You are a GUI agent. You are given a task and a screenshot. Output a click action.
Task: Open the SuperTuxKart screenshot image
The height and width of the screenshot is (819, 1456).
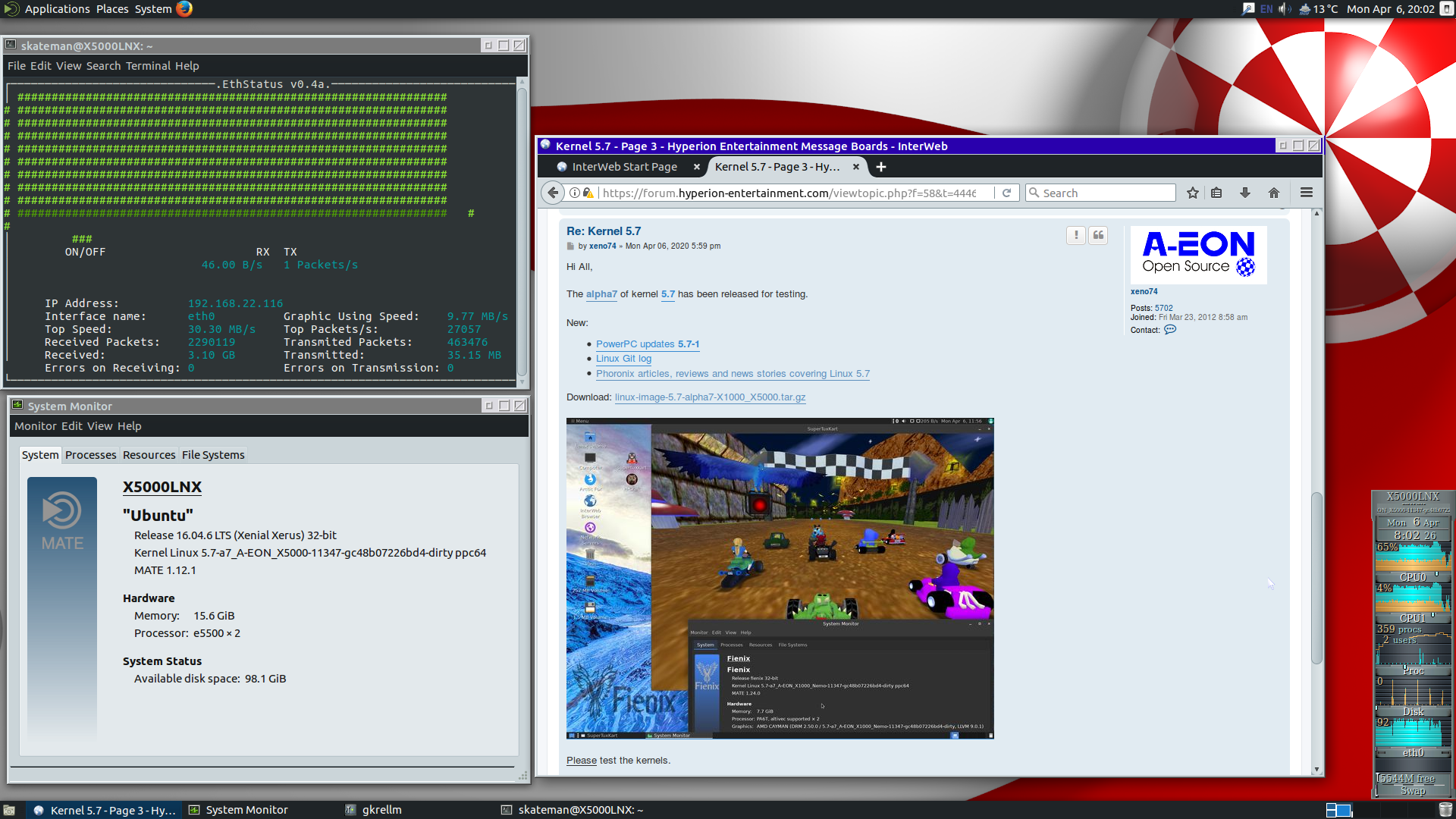[780, 579]
